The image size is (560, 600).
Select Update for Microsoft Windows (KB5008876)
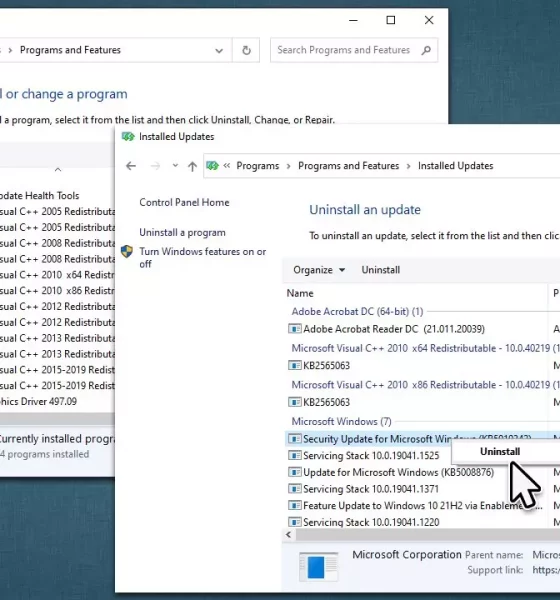[398, 473]
